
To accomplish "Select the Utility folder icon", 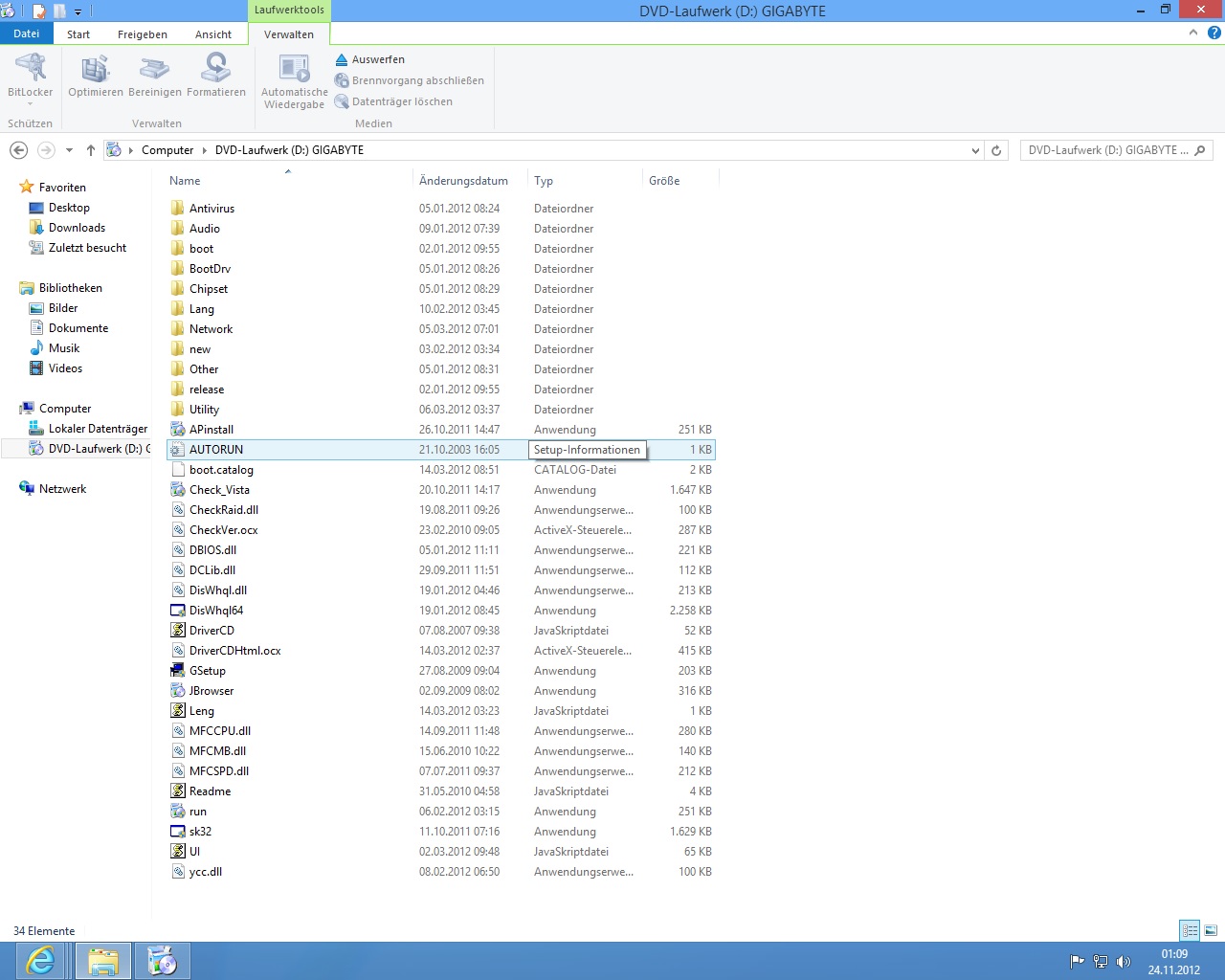I will point(178,409).
